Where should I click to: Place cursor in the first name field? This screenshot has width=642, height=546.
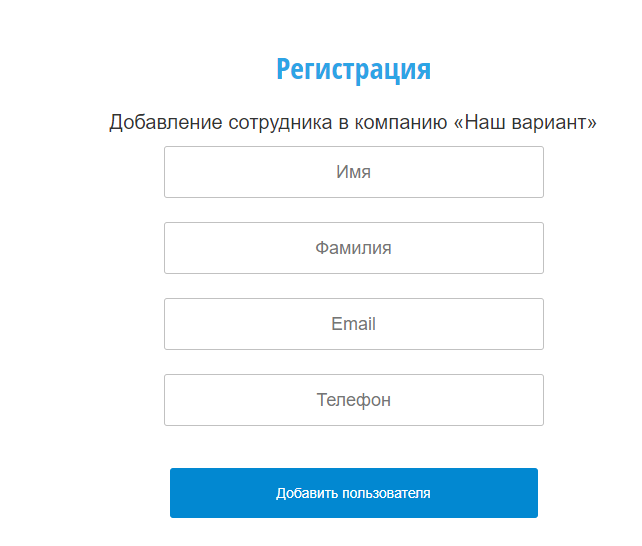tap(353, 172)
